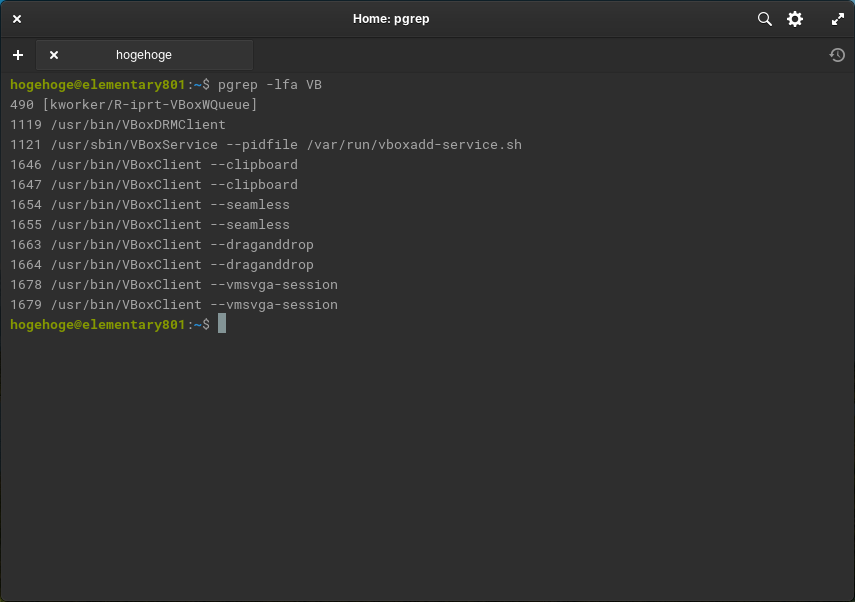This screenshot has width=855, height=602.
Task: Click the PID 1678 vmsvga-session line
Action: tap(174, 285)
